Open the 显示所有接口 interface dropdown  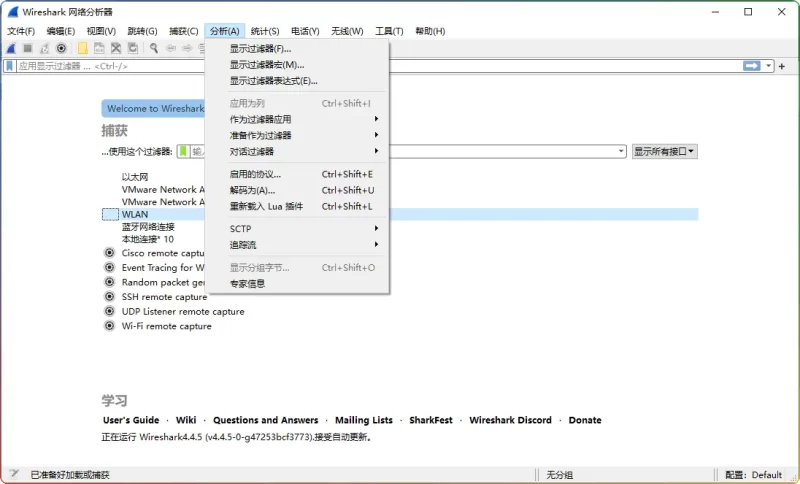pos(665,151)
